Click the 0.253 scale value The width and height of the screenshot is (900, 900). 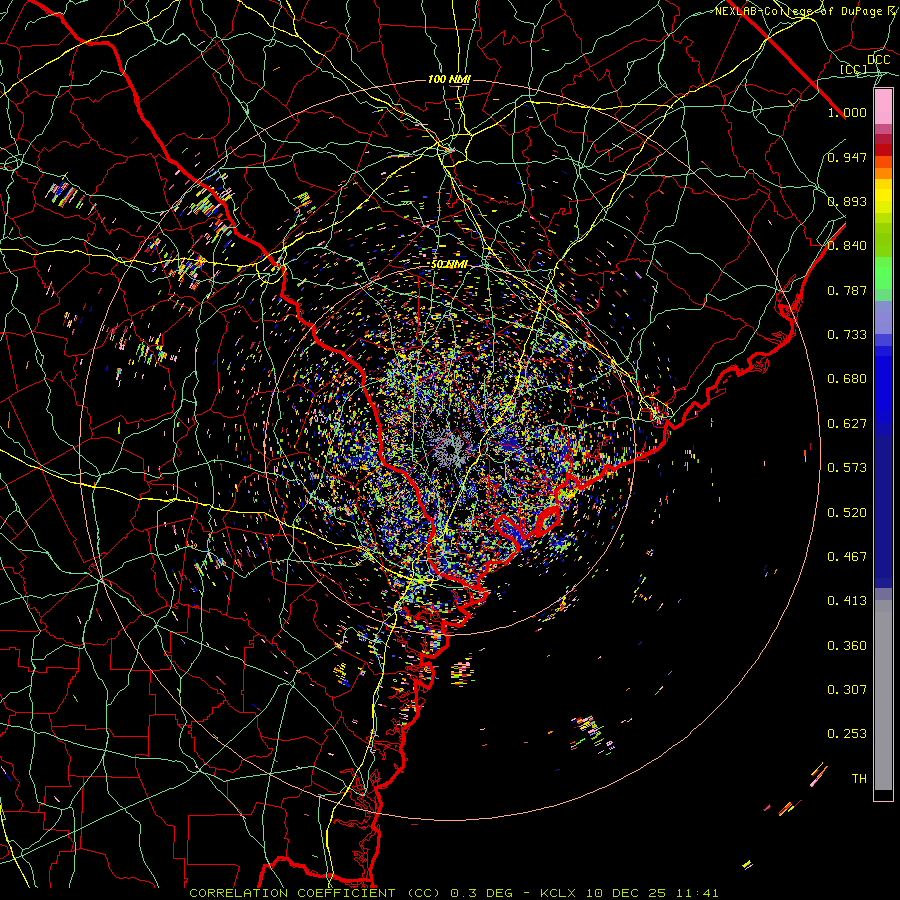[847, 734]
